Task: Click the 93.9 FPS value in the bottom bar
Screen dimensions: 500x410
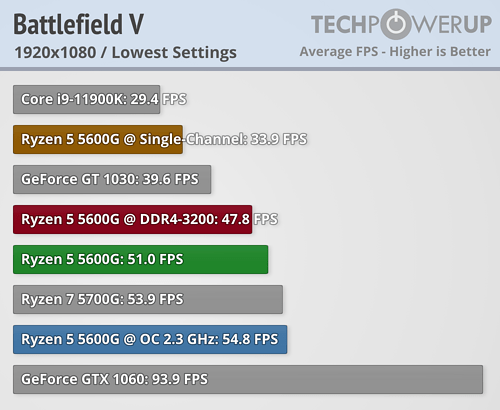Action: click(x=180, y=379)
